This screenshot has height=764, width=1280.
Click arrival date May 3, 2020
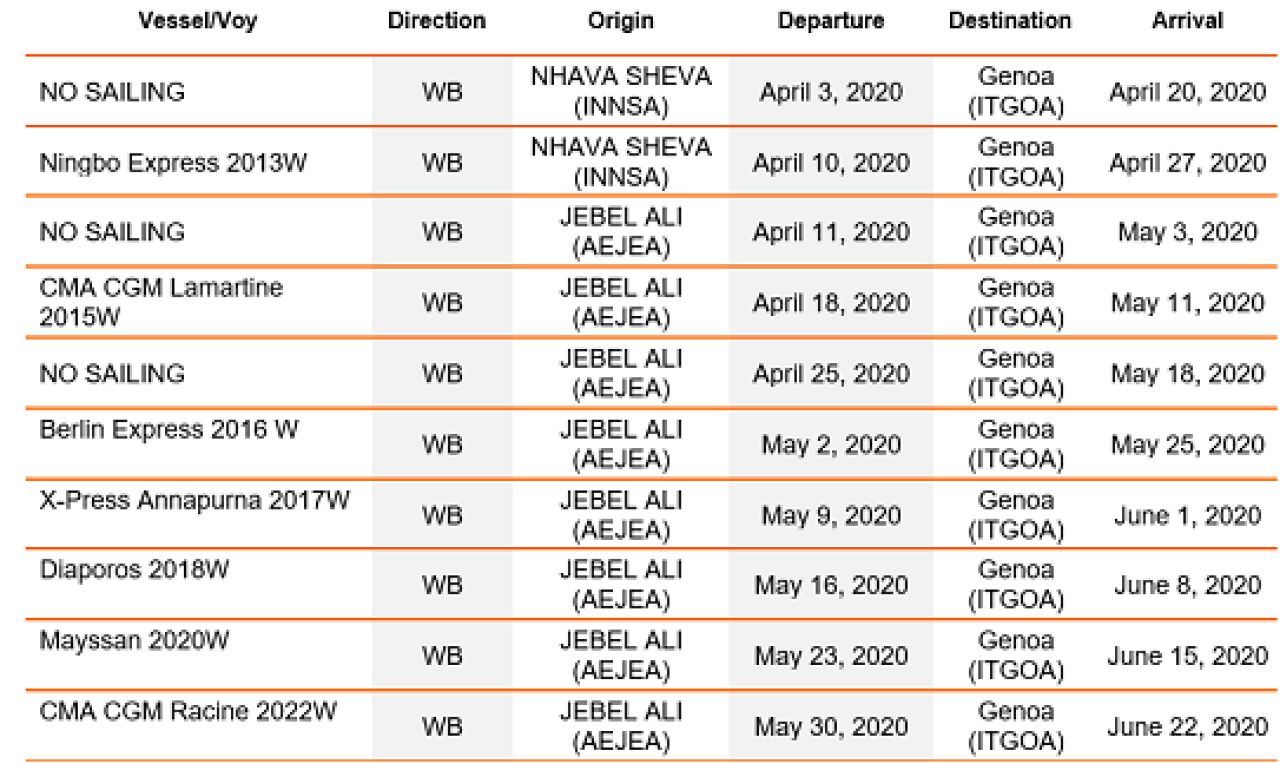1187,232
